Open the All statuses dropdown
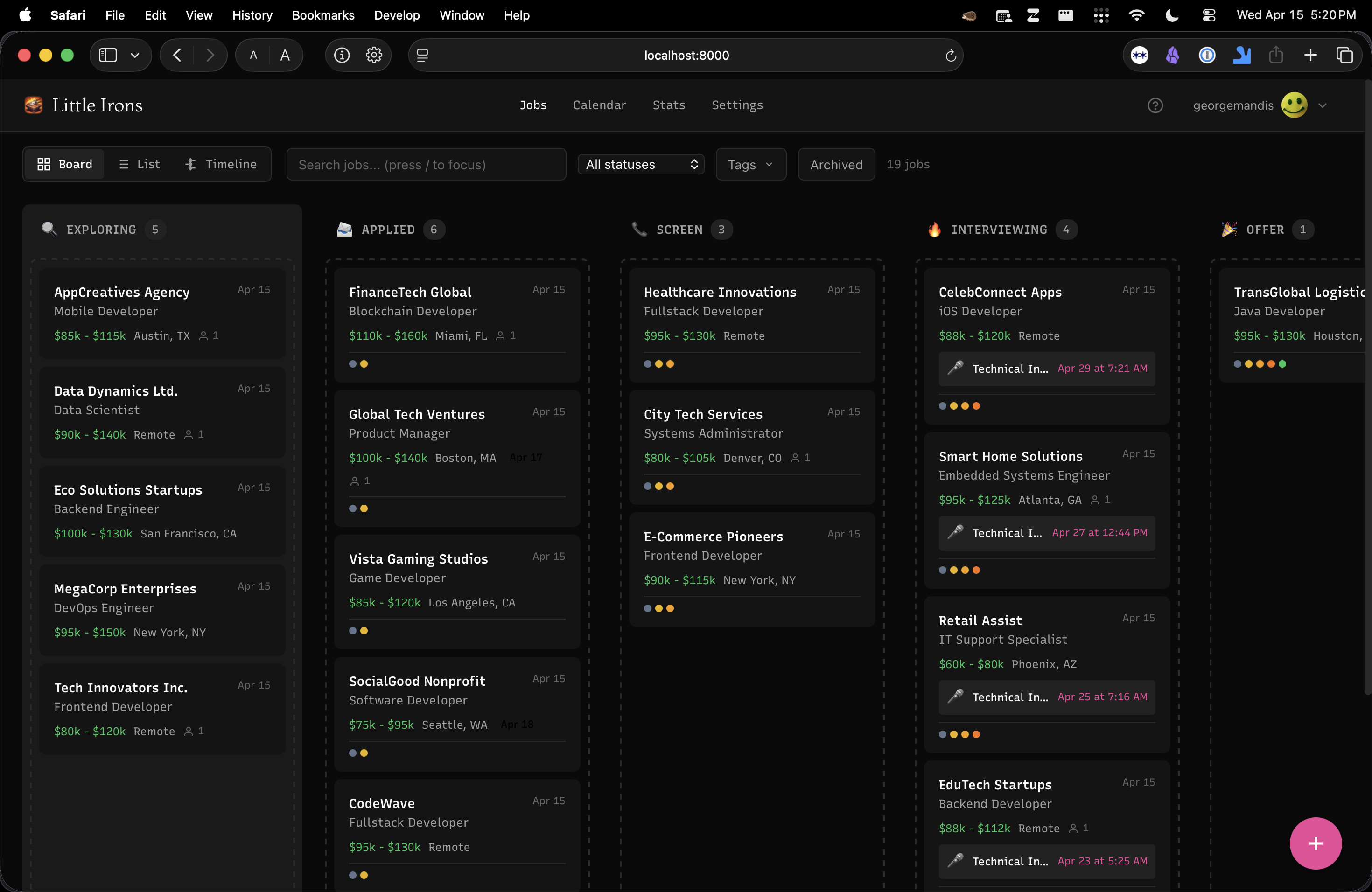The width and height of the screenshot is (1372, 892). [640, 164]
